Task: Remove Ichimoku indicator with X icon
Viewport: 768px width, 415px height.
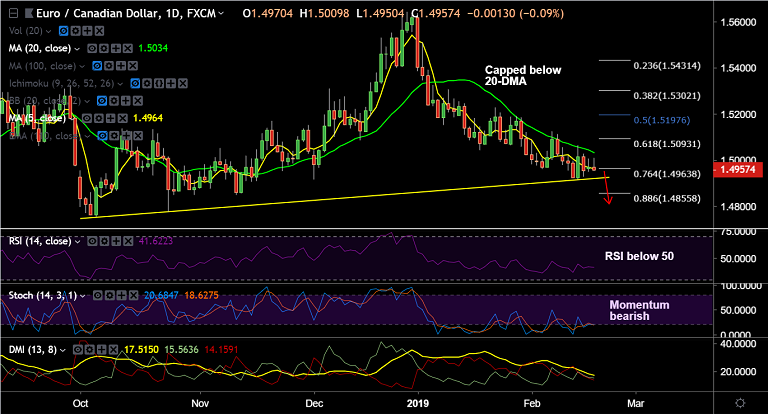Action: (182, 84)
